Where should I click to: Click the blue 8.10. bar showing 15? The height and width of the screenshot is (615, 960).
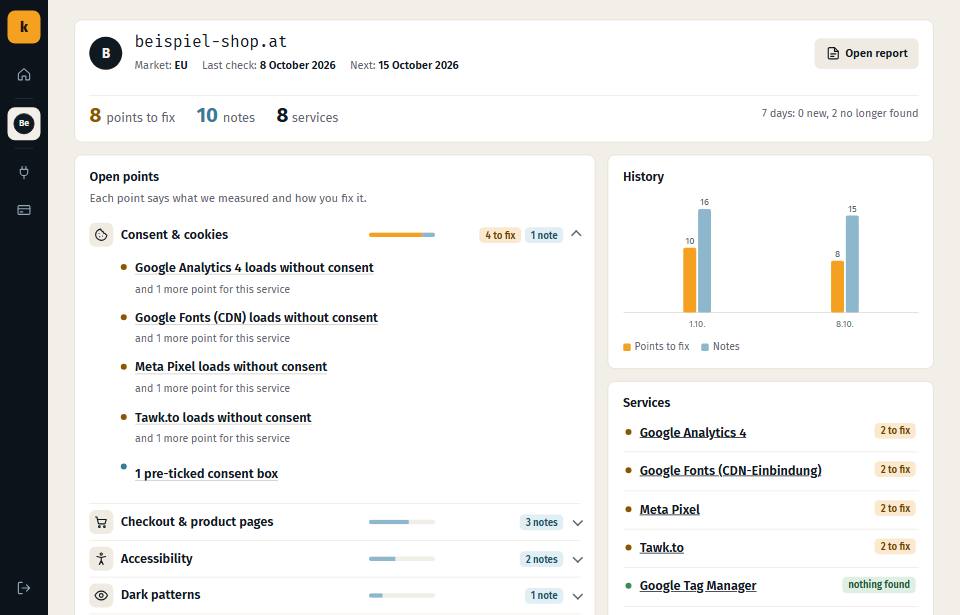click(x=852, y=264)
